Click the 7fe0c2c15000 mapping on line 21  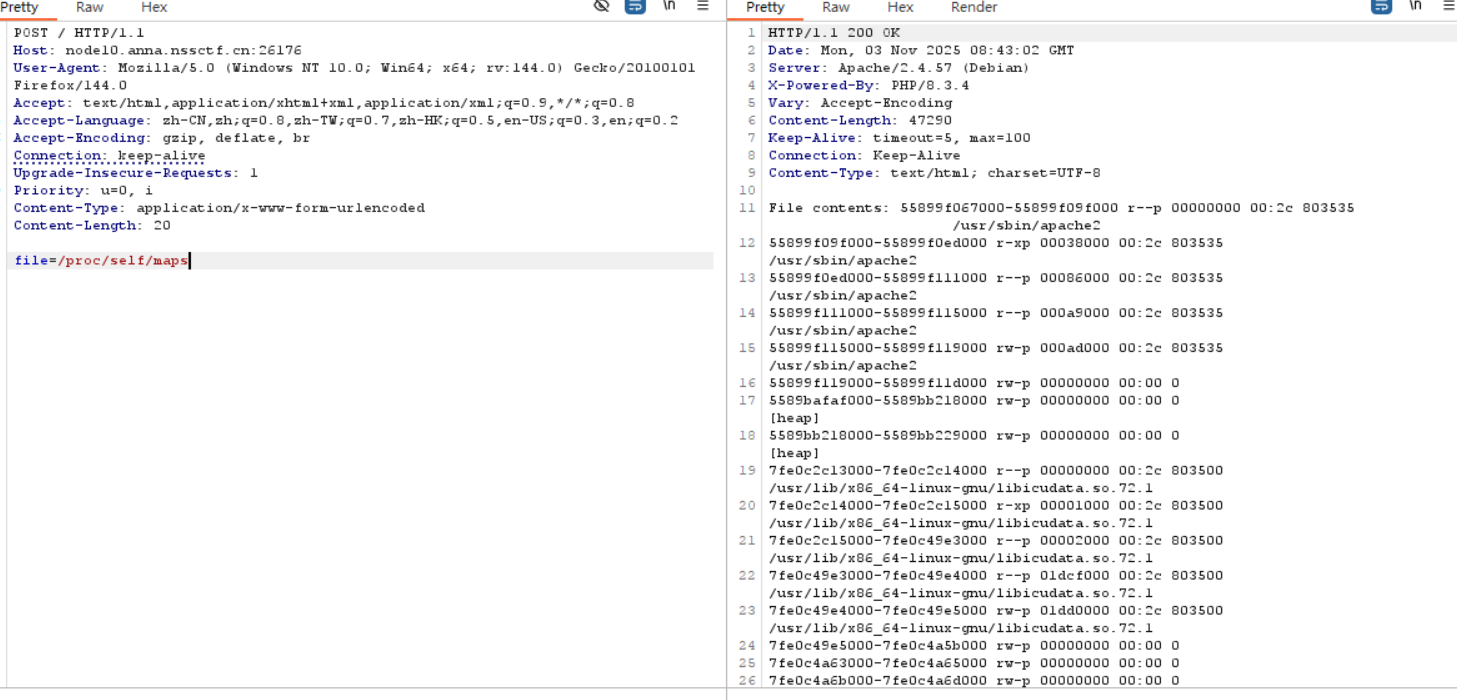coord(996,541)
